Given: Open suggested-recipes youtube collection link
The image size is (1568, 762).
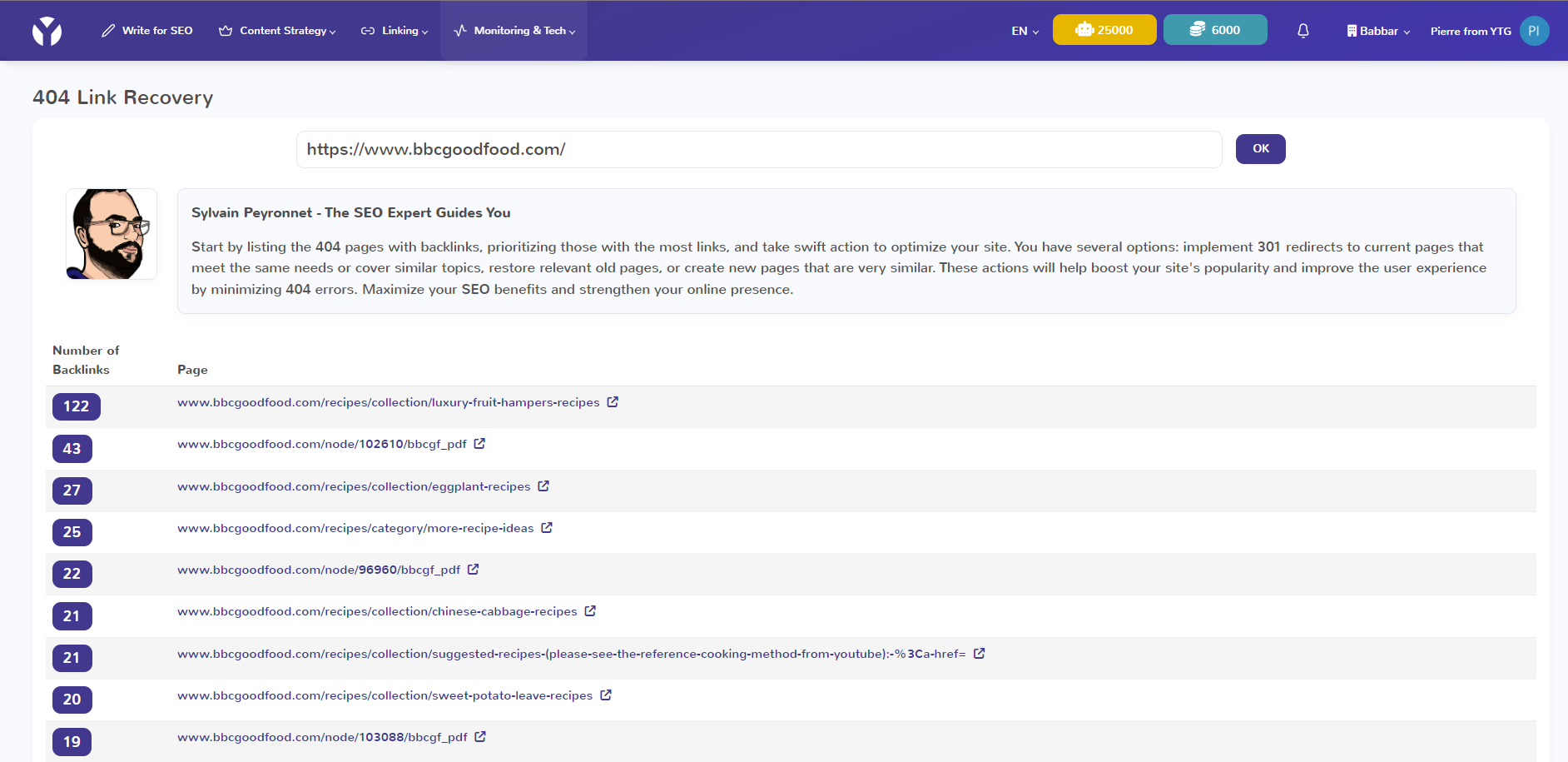Looking at the screenshot, I should (571, 654).
